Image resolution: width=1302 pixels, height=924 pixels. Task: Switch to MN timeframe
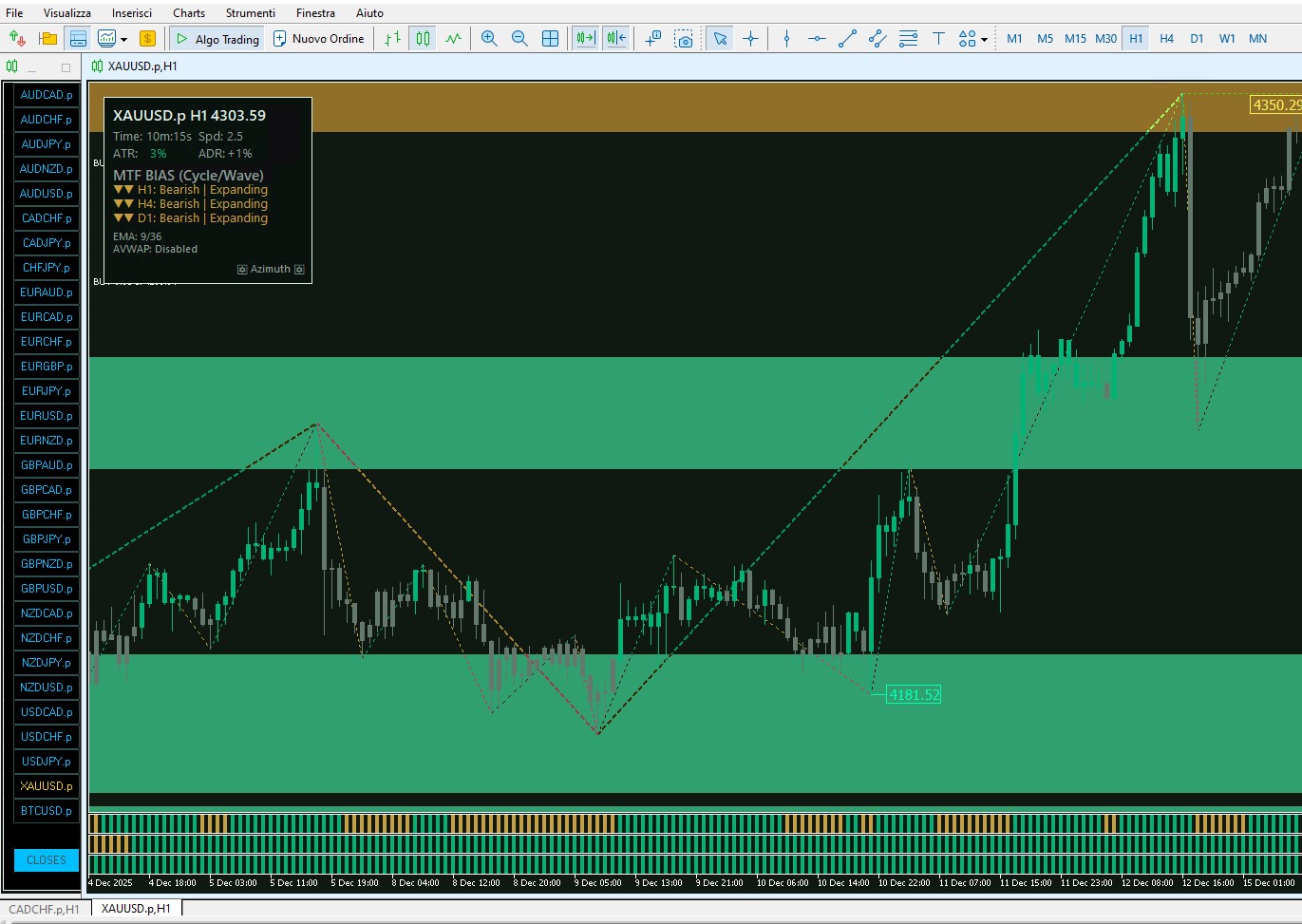pyautogui.click(x=1257, y=39)
